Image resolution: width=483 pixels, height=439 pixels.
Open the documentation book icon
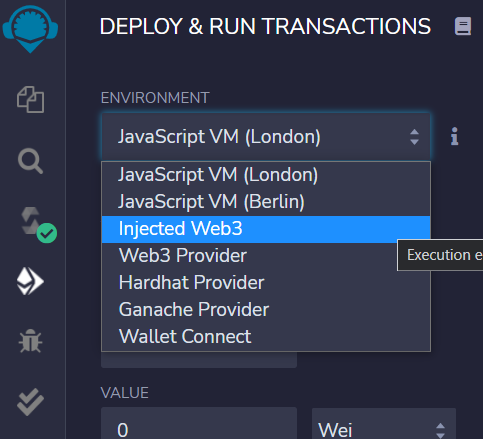coord(463,26)
